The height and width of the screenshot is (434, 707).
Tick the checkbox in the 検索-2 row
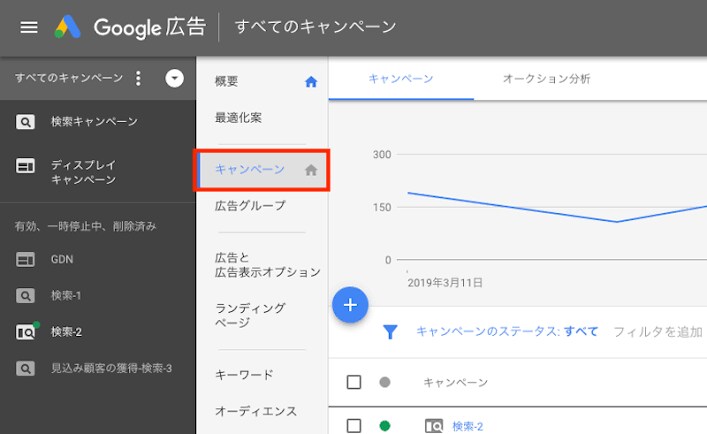click(x=354, y=426)
